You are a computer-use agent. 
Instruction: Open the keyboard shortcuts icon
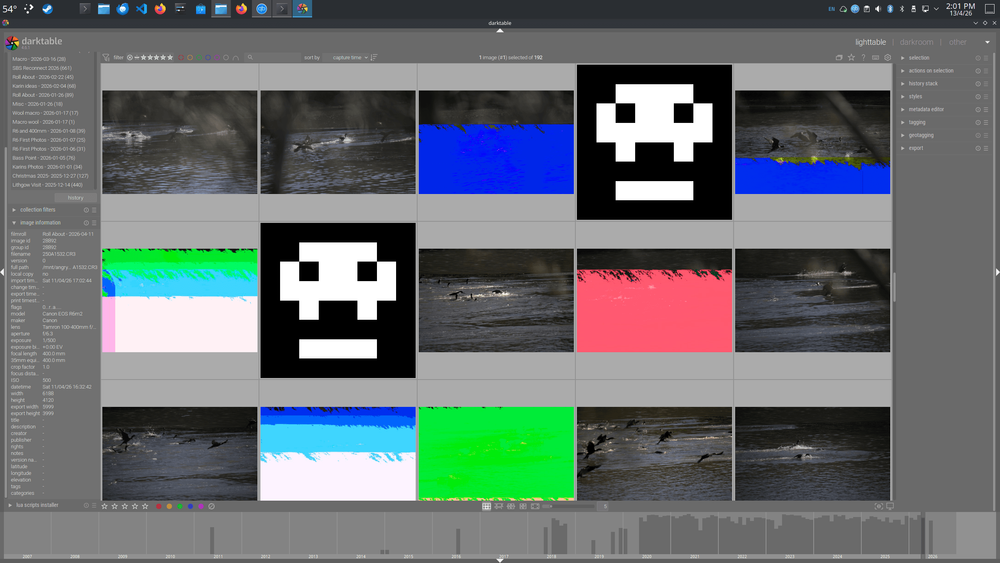coord(876,57)
